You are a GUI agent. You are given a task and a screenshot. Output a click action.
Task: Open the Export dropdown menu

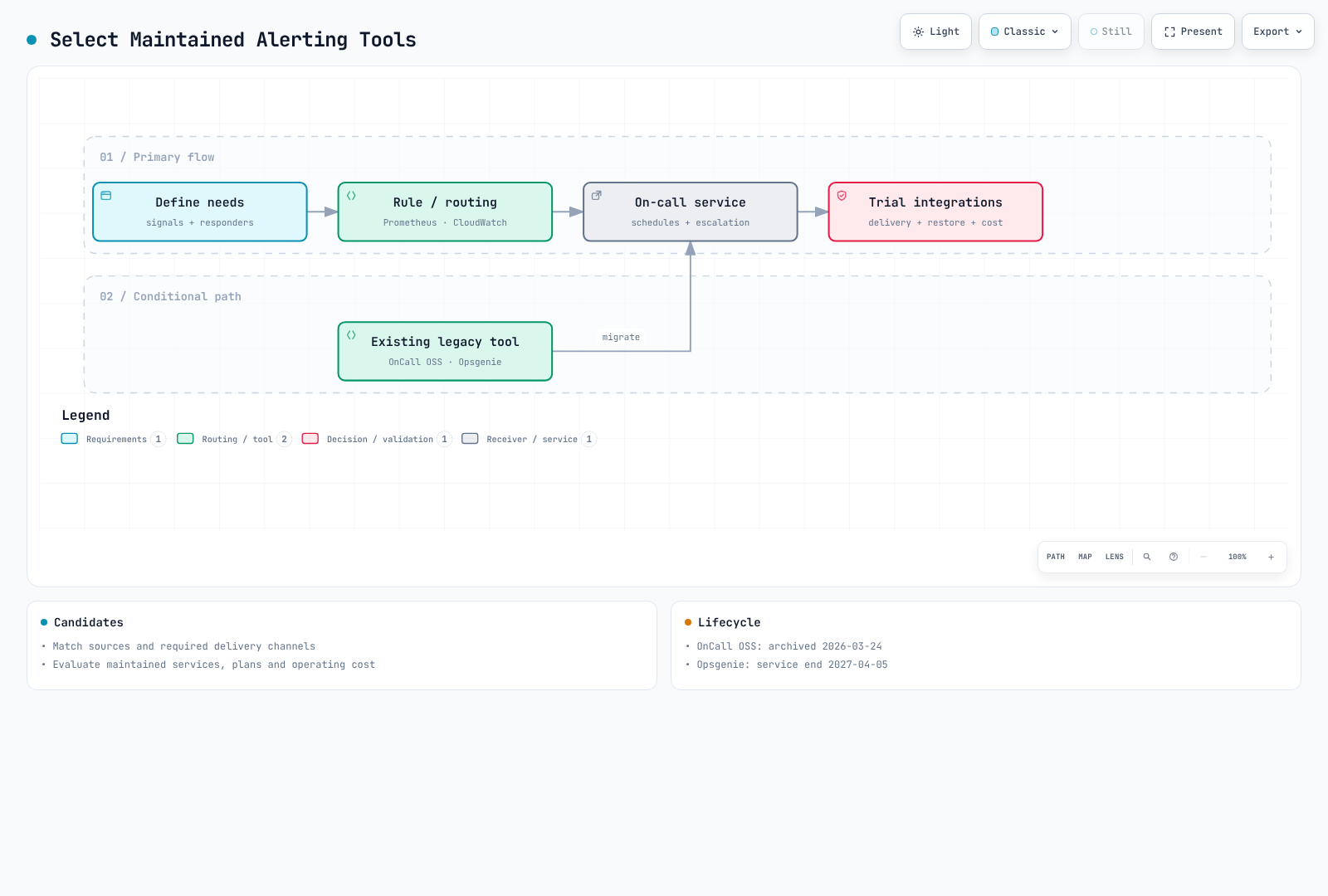coord(1277,32)
